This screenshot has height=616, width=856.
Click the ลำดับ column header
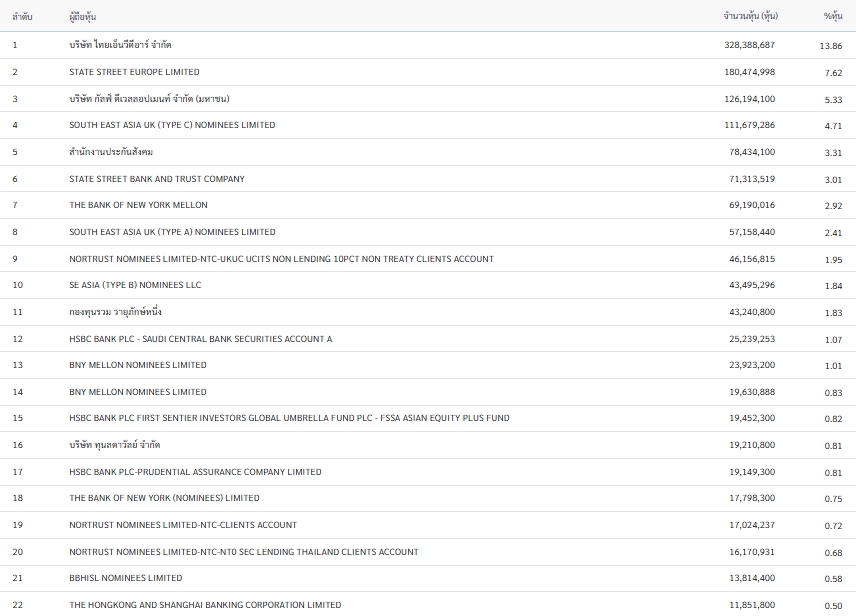click(x=22, y=17)
